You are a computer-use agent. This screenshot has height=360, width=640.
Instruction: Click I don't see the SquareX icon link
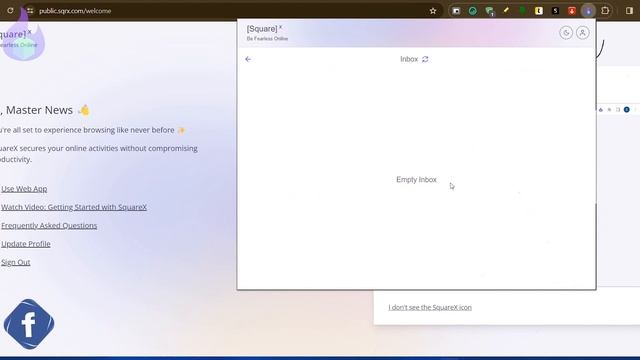[430, 307]
